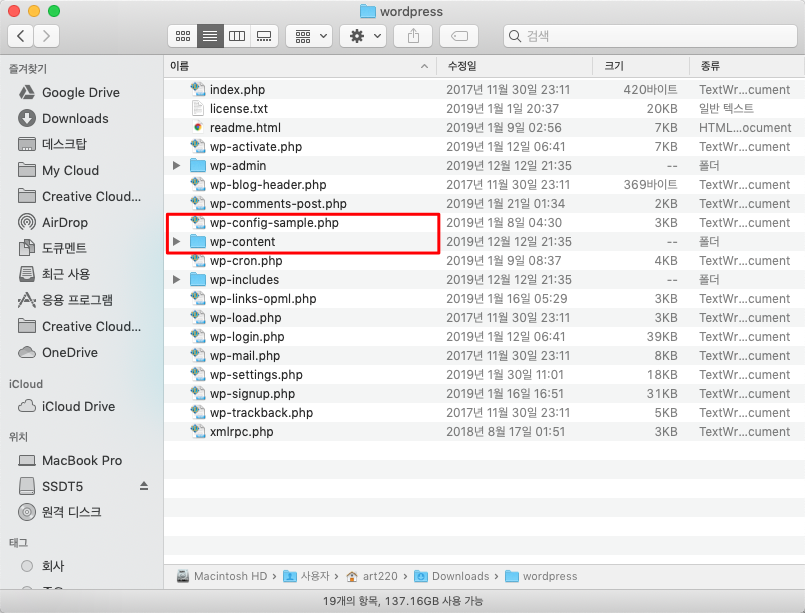Select wp-config-sample.php file
The width and height of the screenshot is (805, 613).
click(274, 223)
